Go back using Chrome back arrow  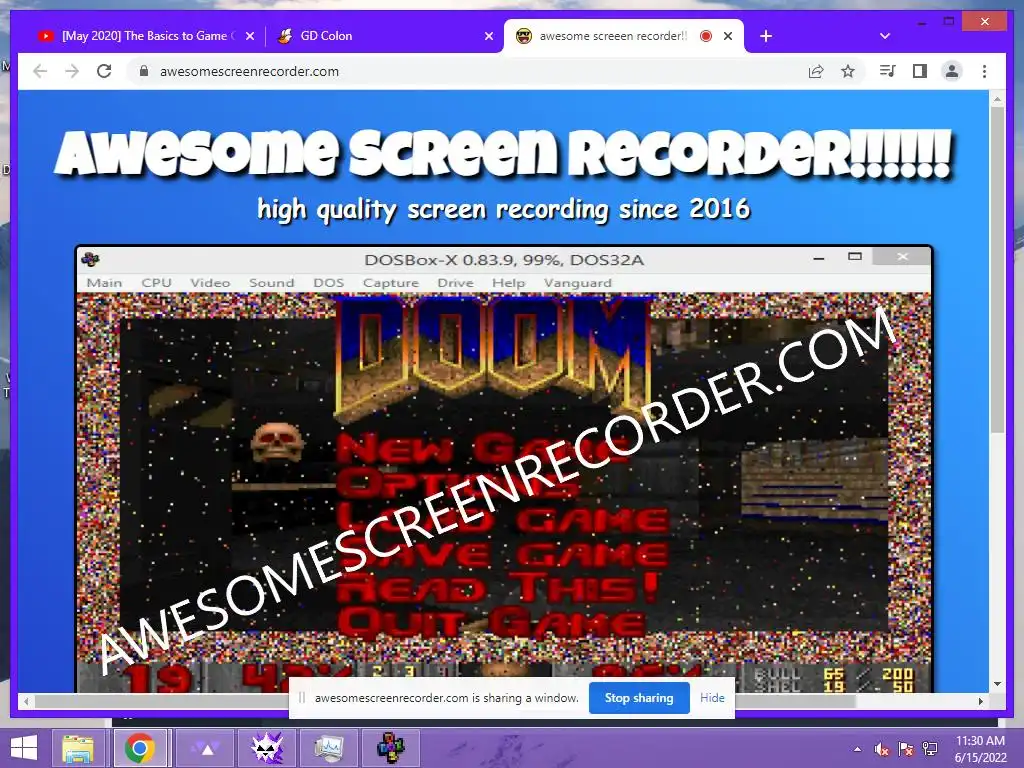pyautogui.click(x=40, y=71)
